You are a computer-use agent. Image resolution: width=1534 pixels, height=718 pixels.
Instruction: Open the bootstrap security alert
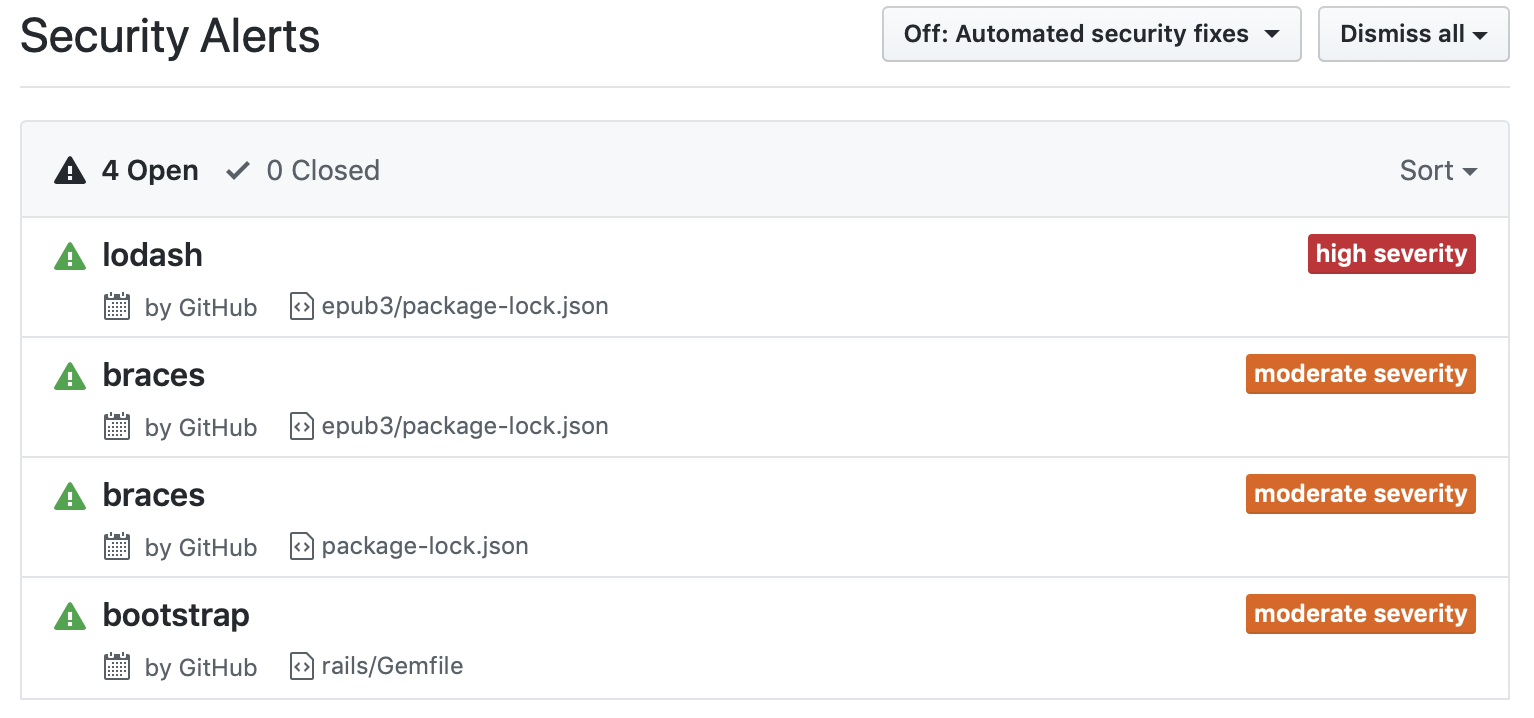coord(176,615)
